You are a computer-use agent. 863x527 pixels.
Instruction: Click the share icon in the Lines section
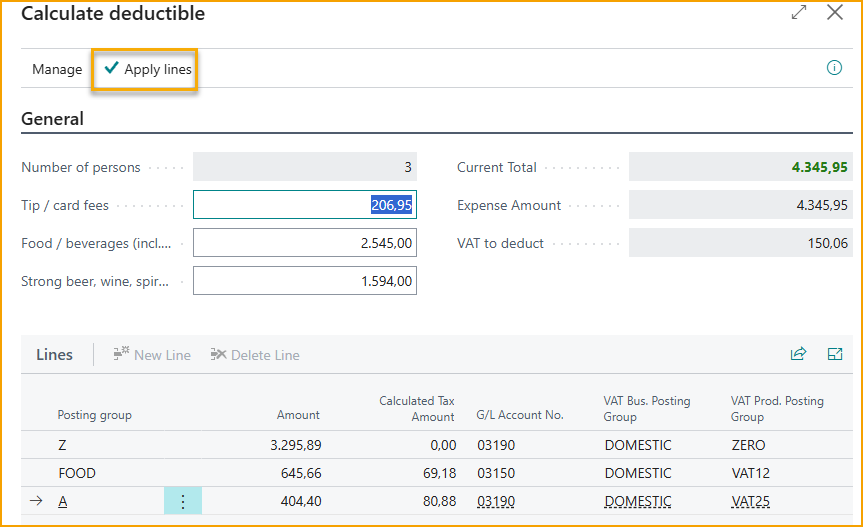798,354
